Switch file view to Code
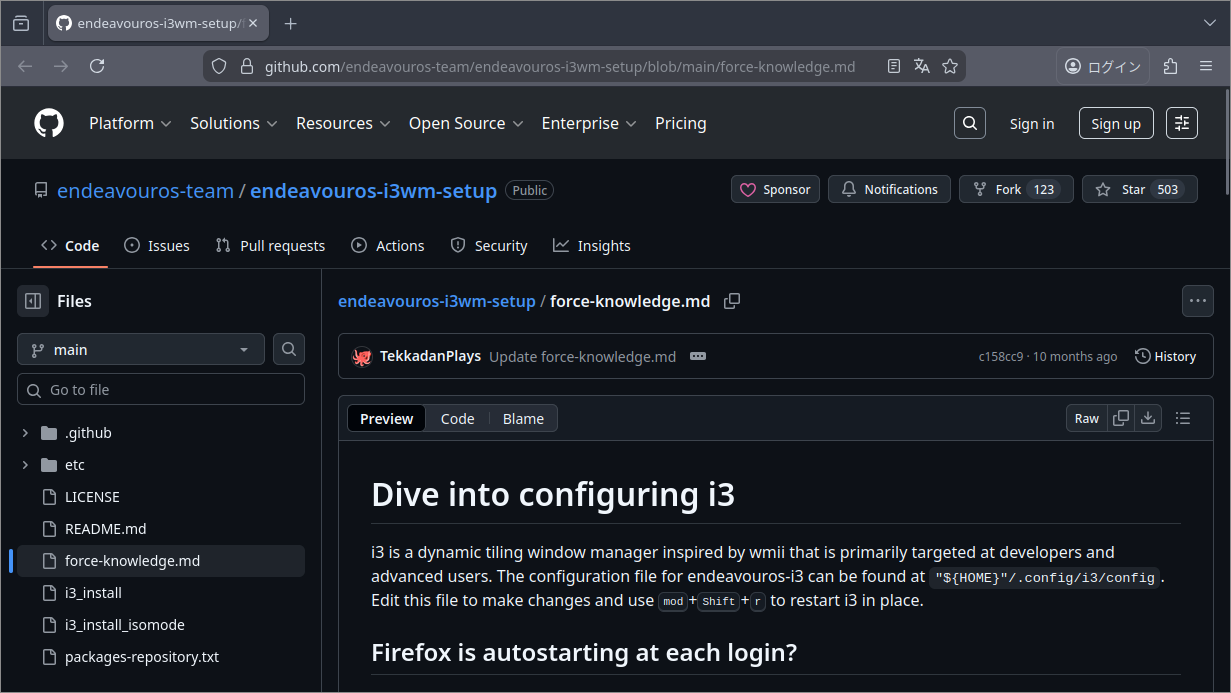The image size is (1231, 693). click(x=457, y=419)
